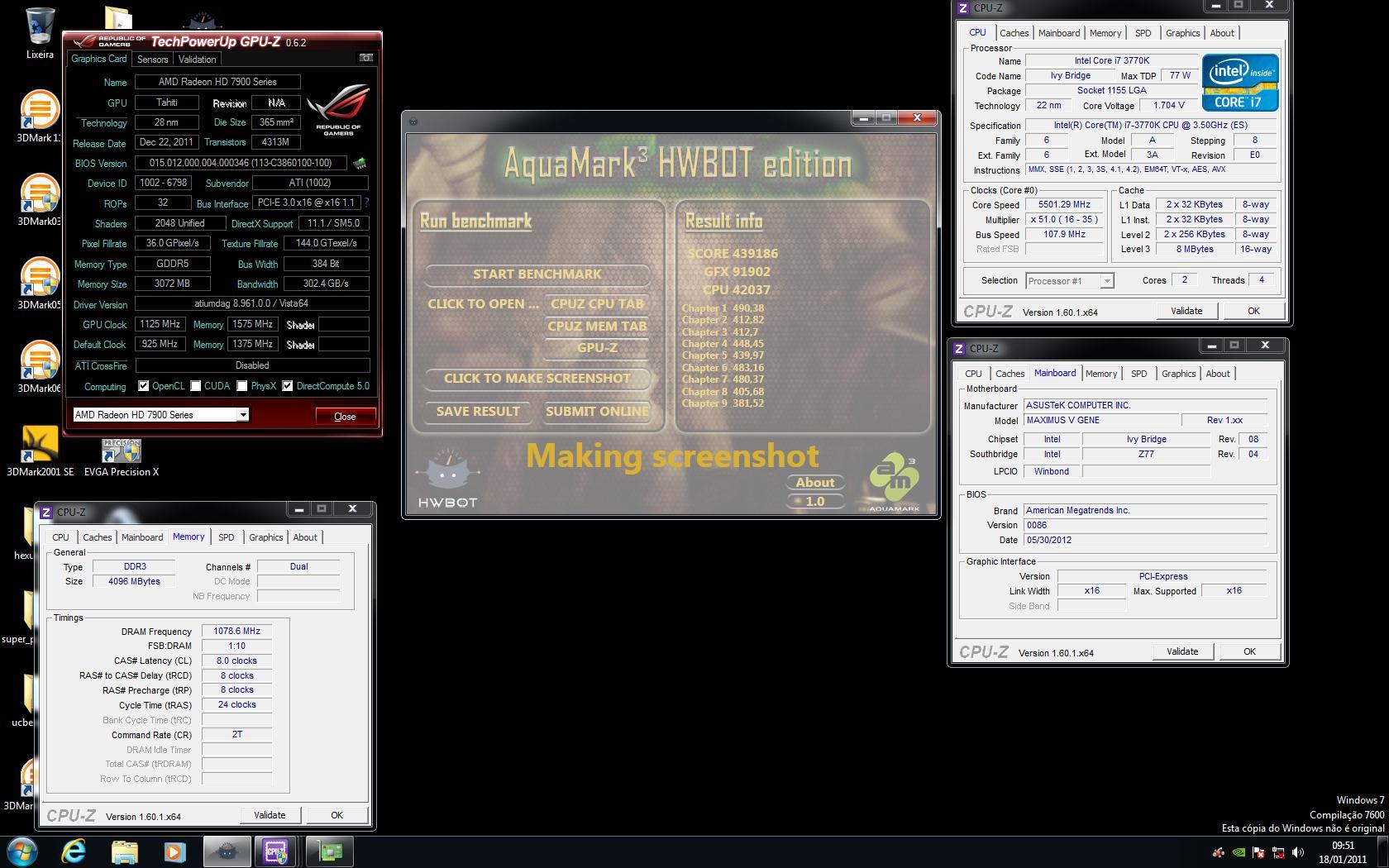
Task: Open the About tab in CPU-Z Memory window
Action: [x=305, y=537]
